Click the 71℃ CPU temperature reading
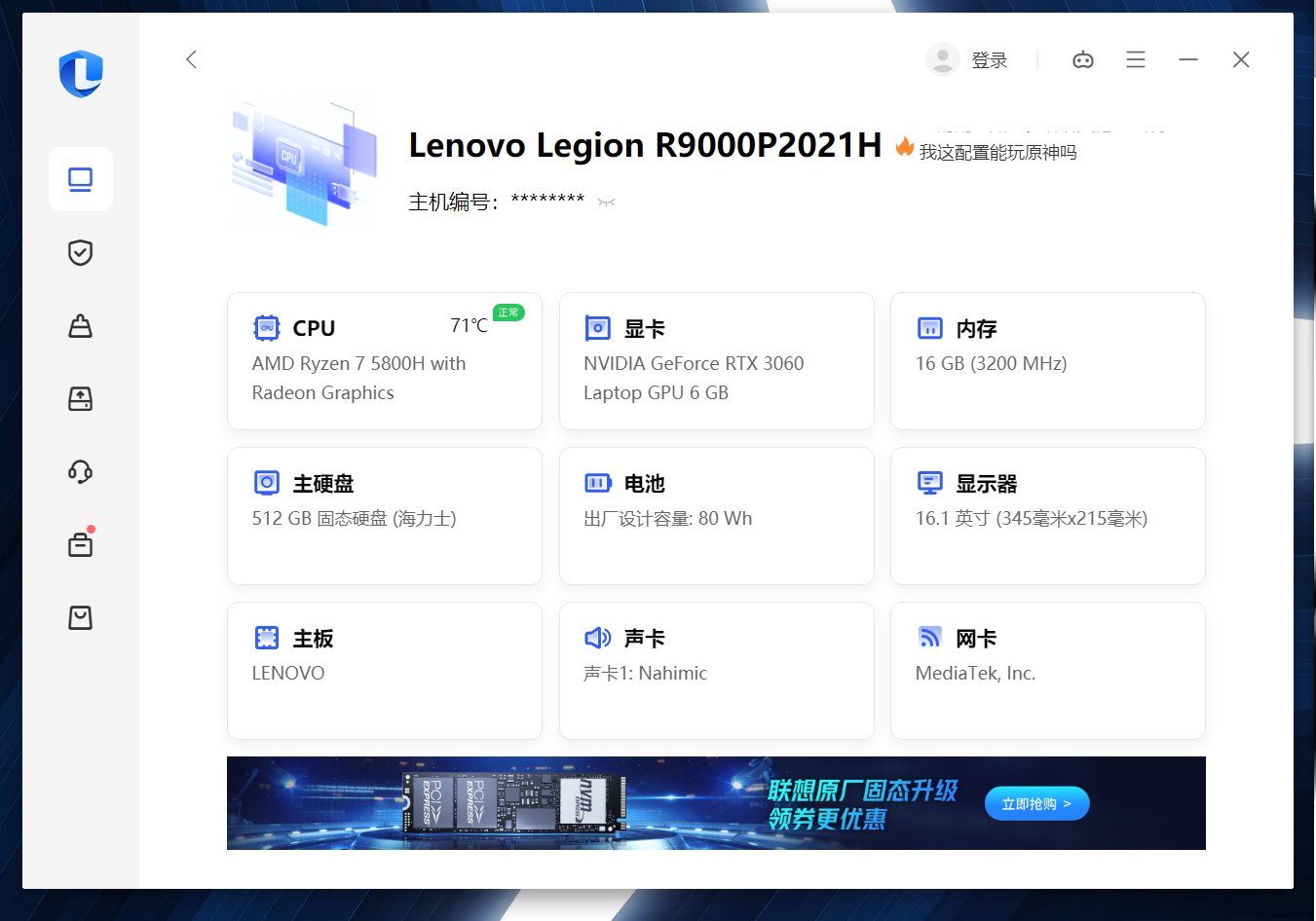 469,325
